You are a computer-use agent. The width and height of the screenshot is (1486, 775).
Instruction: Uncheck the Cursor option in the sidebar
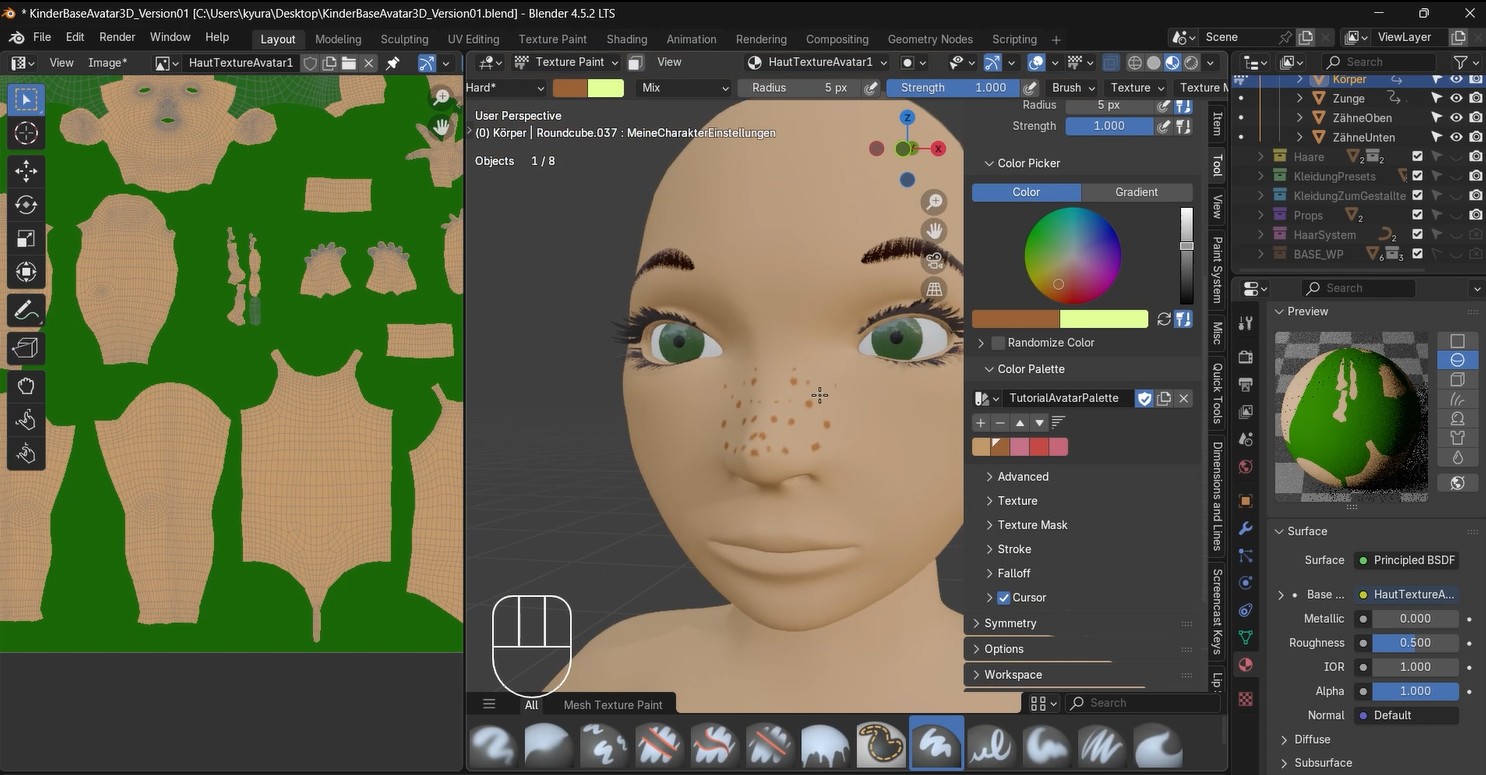pyautogui.click(x=1003, y=597)
